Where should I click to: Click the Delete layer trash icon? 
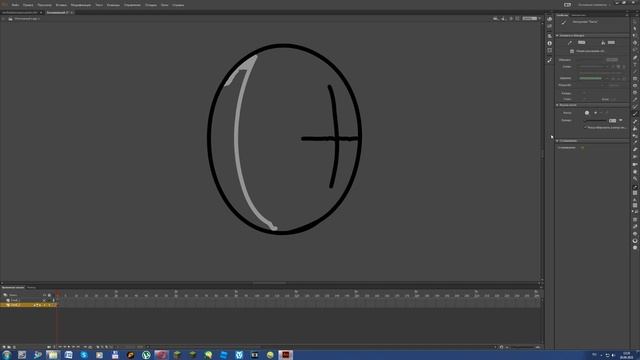click(14, 347)
